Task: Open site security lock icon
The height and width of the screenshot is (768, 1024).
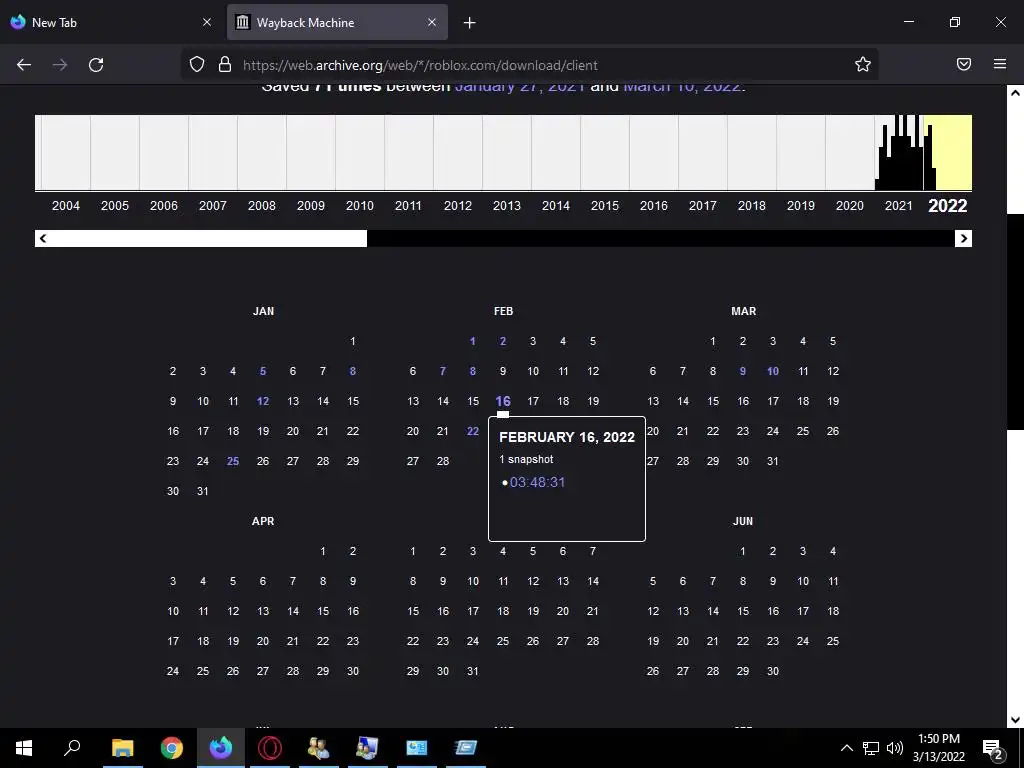Action: click(x=225, y=64)
